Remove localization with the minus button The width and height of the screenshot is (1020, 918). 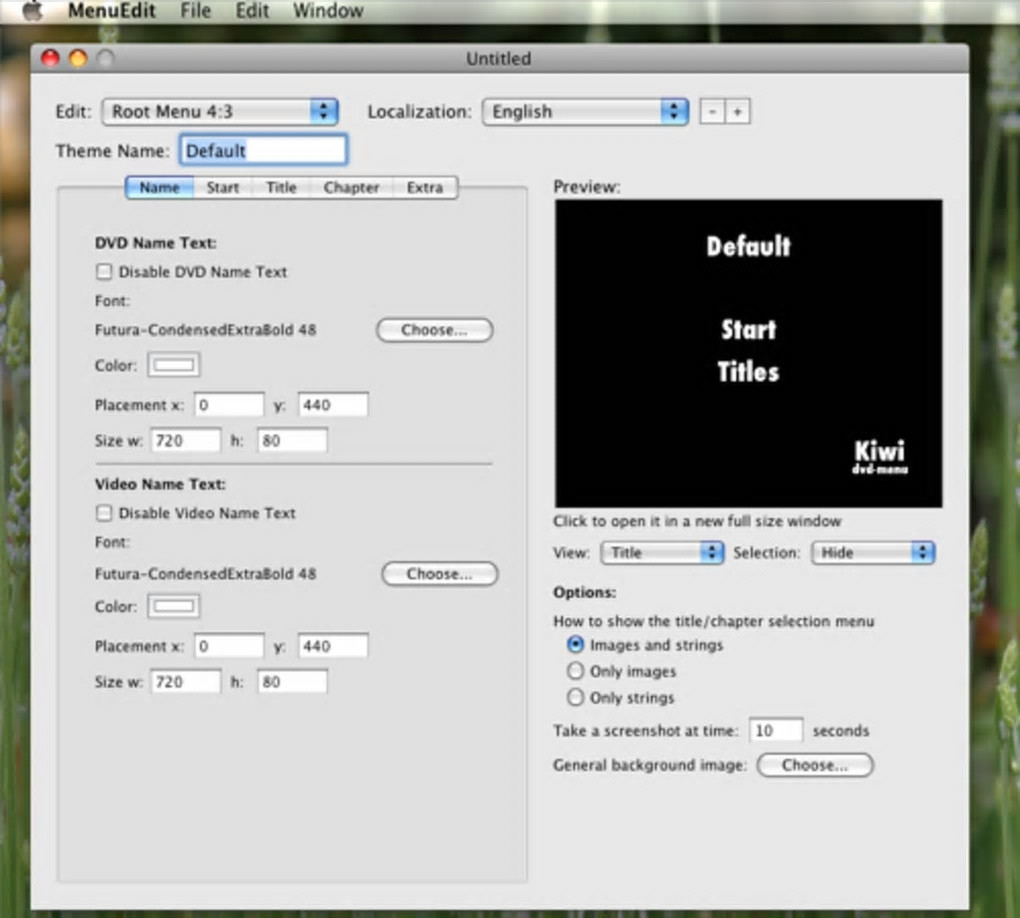pyautogui.click(x=712, y=112)
